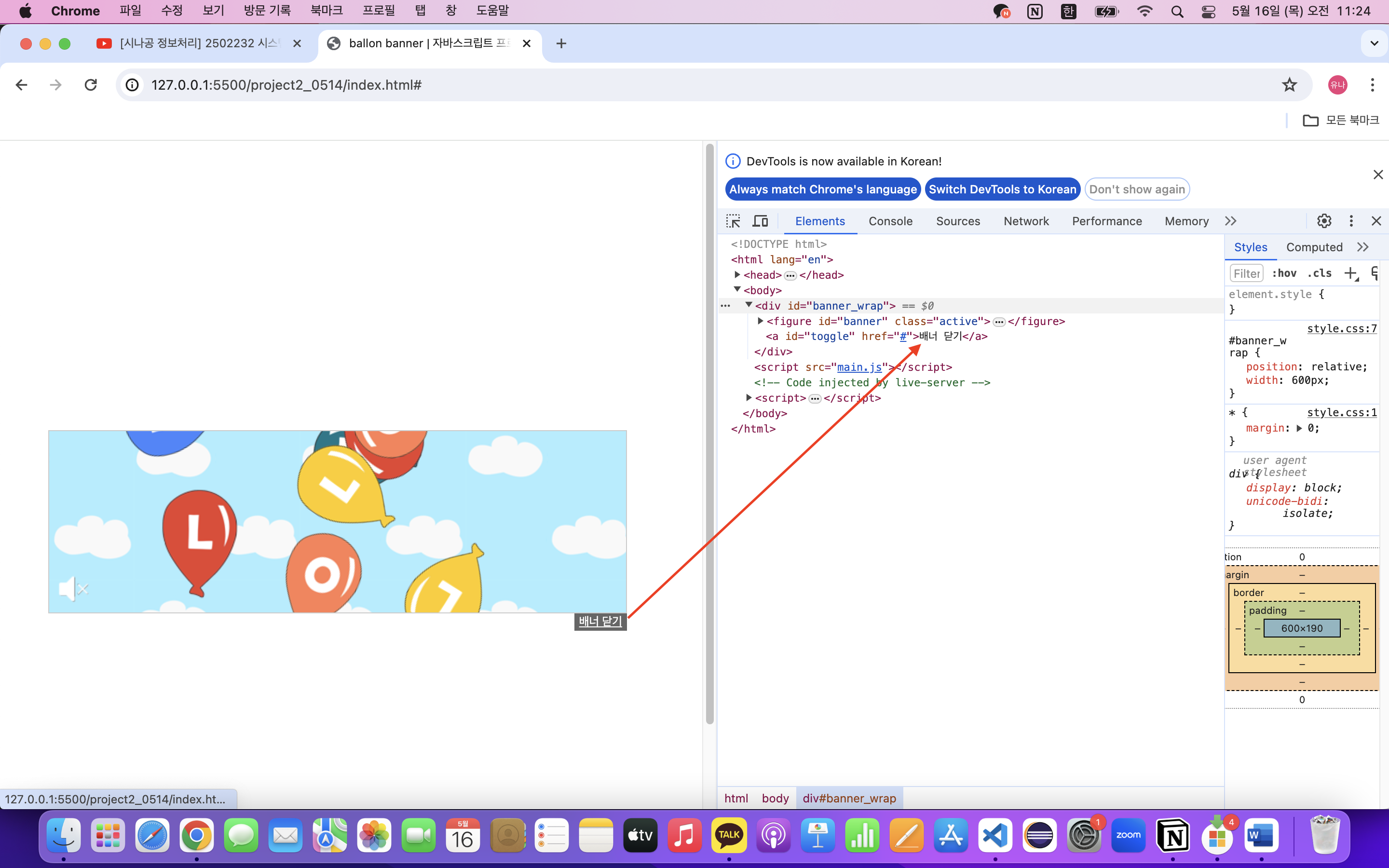Show more DevTools tabs chevron
This screenshot has width=1389, height=868.
pyautogui.click(x=1231, y=221)
